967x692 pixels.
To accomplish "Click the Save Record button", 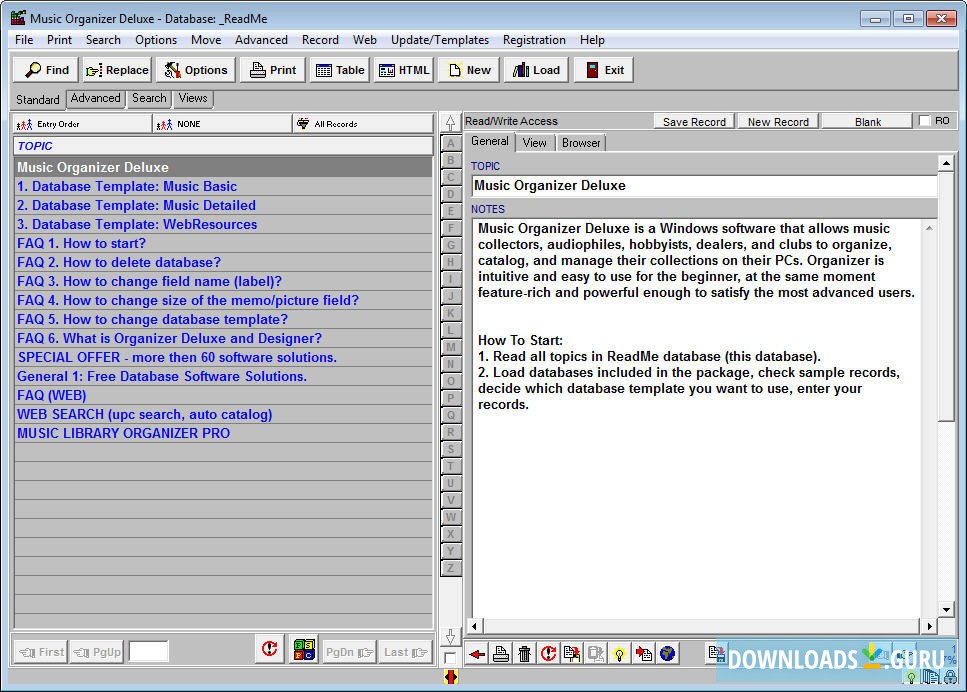I will coord(693,121).
